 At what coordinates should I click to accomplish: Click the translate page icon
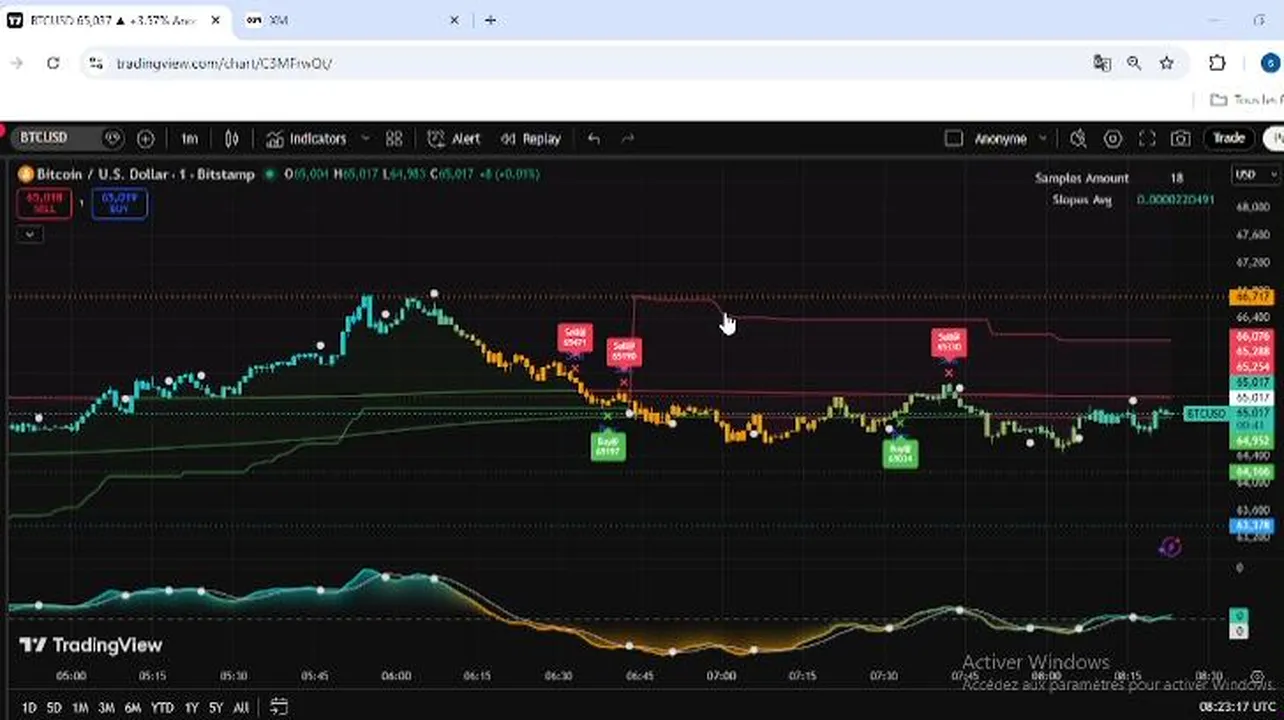pos(1102,63)
